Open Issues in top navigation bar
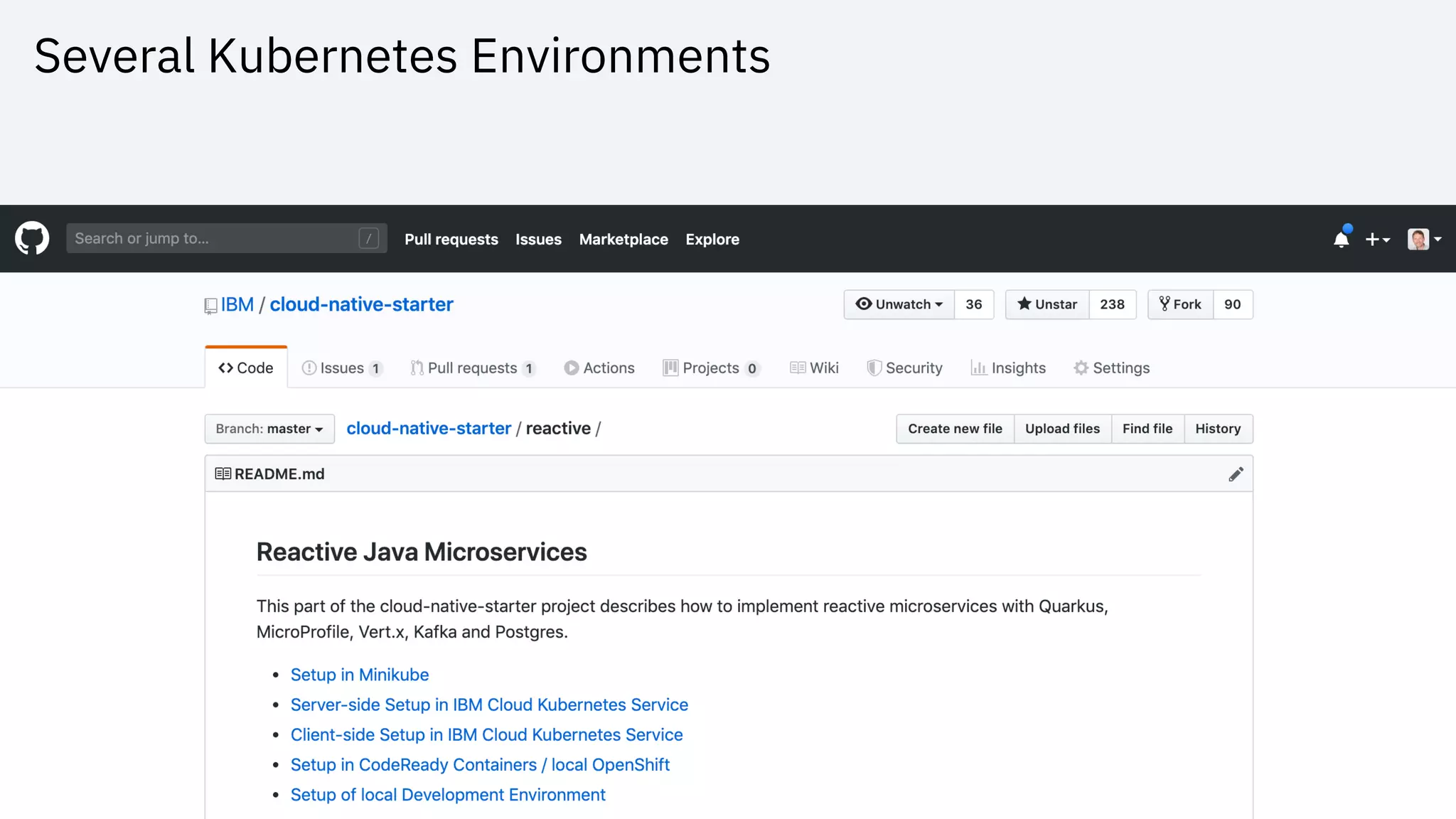1456x819 pixels. [538, 239]
